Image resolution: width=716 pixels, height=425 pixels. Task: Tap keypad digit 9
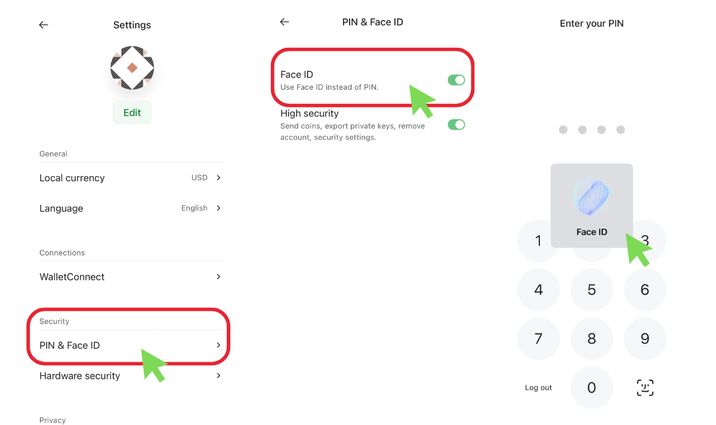(x=644, y=339)
